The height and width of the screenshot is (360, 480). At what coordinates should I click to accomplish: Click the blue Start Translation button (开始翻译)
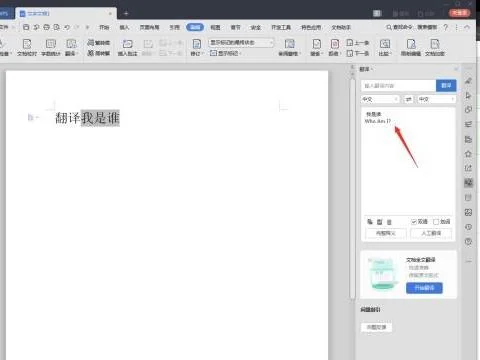pyautogui.click(x=424, y=288)
